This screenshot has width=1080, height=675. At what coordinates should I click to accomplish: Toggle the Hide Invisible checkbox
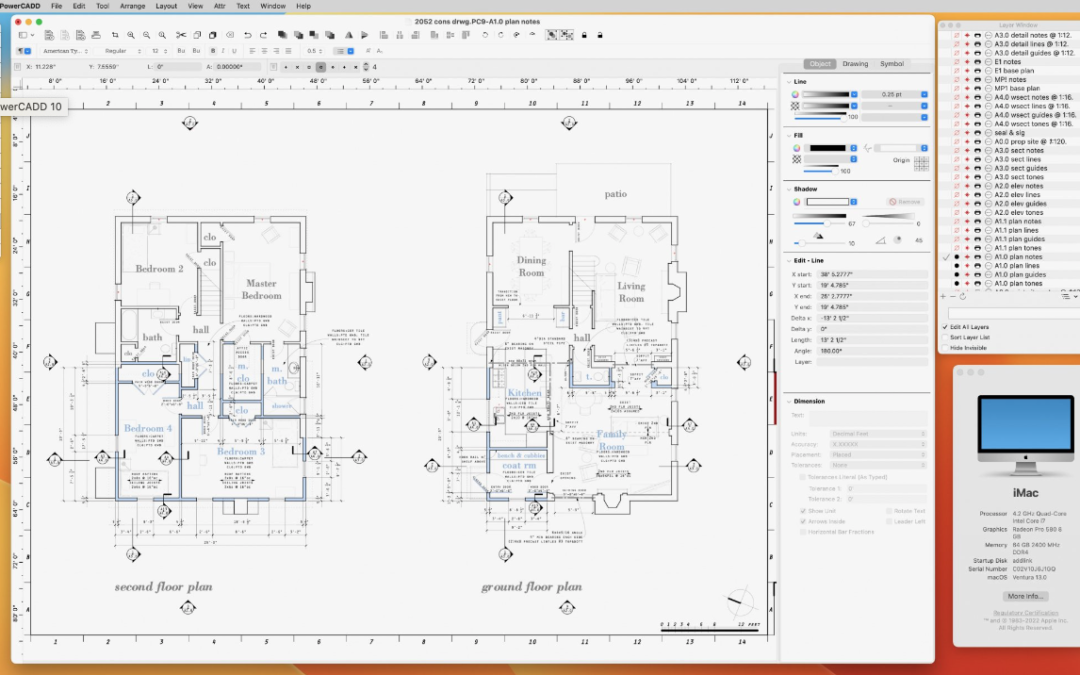[945, 348]
